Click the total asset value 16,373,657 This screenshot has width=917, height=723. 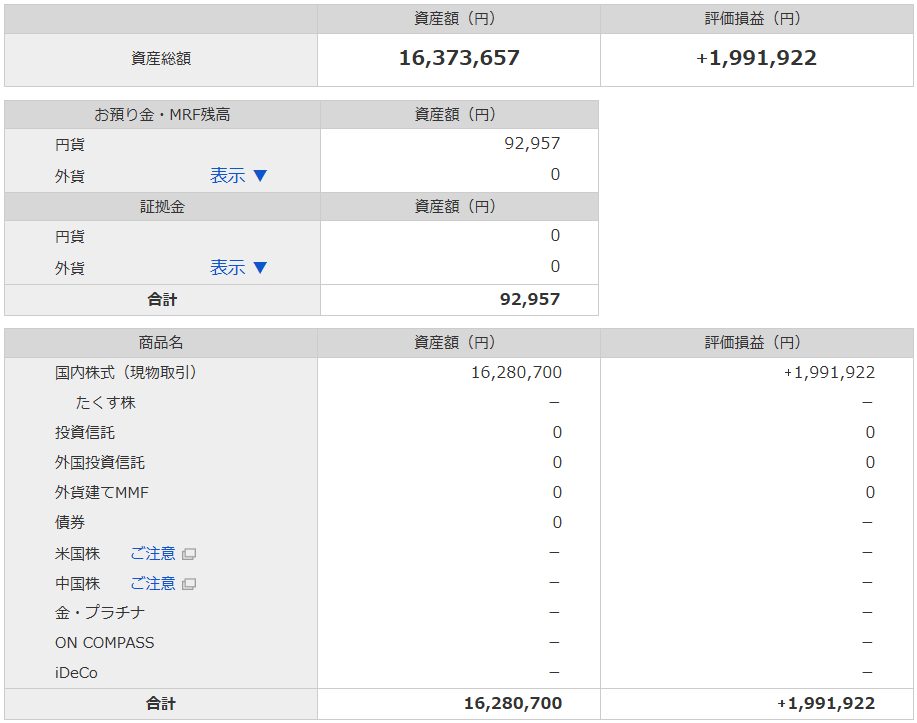[459, 59]
